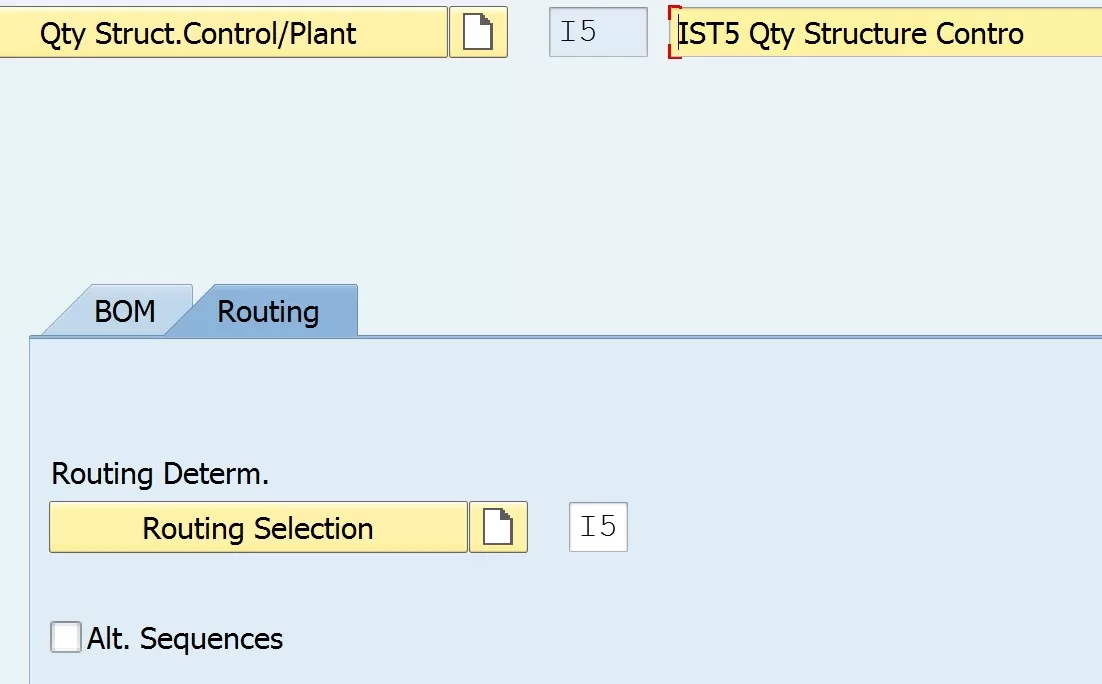Open routing selection ID settings
The image size is (1102, 684).
(258, 527)
